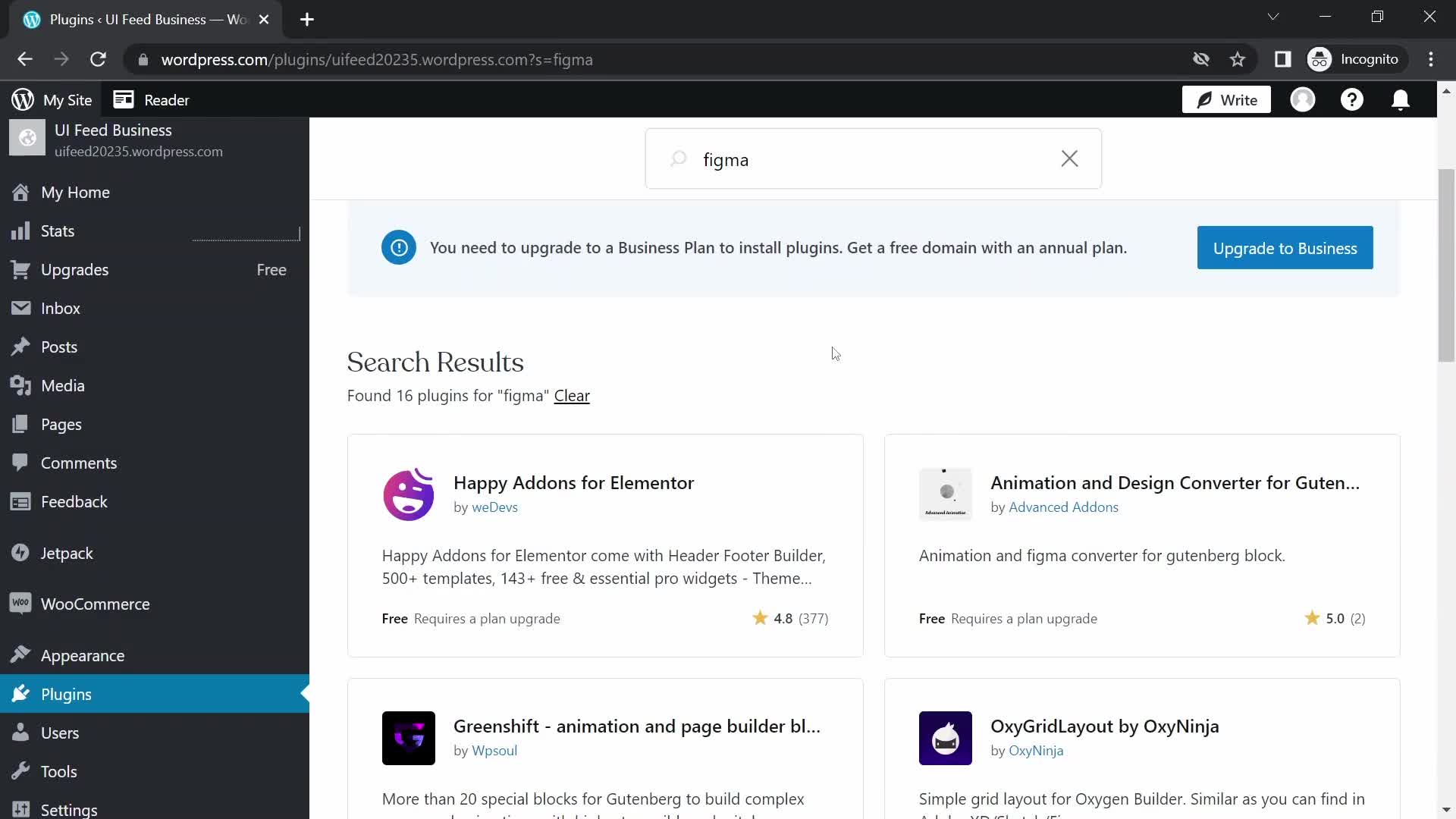This screenshot has height=819, width=1456.
Task: Open the Reader section
Action: click(x=151, y=100)
